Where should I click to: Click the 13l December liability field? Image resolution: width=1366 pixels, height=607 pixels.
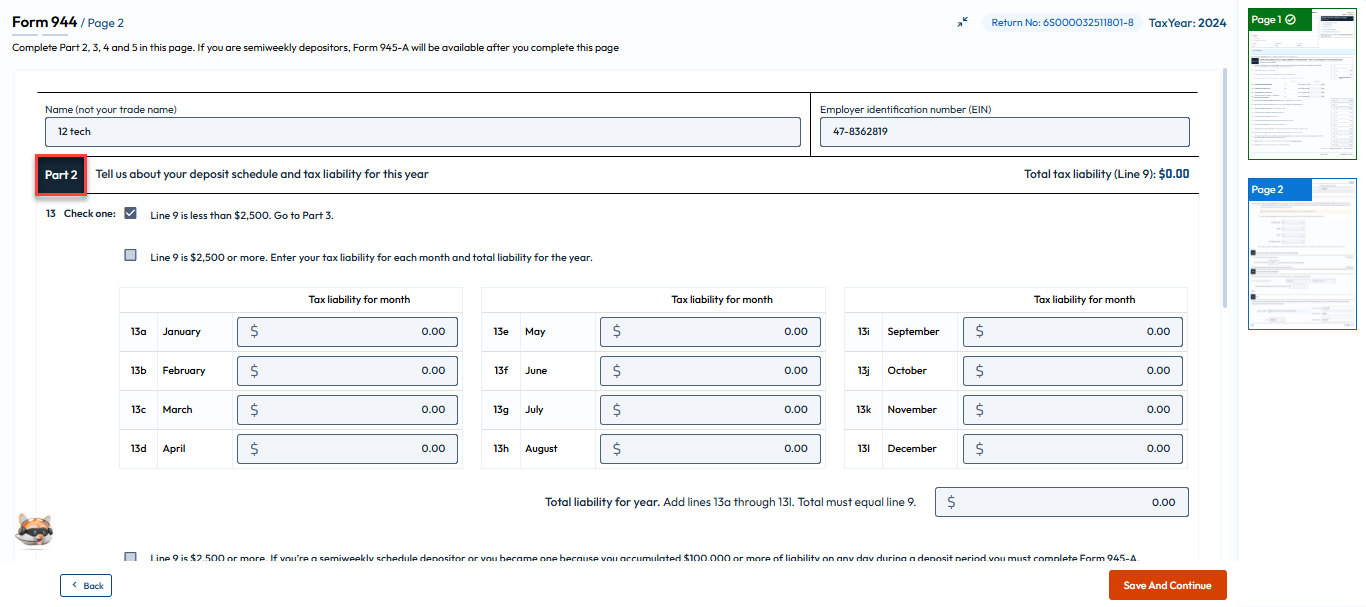(x=1073, y=449)
